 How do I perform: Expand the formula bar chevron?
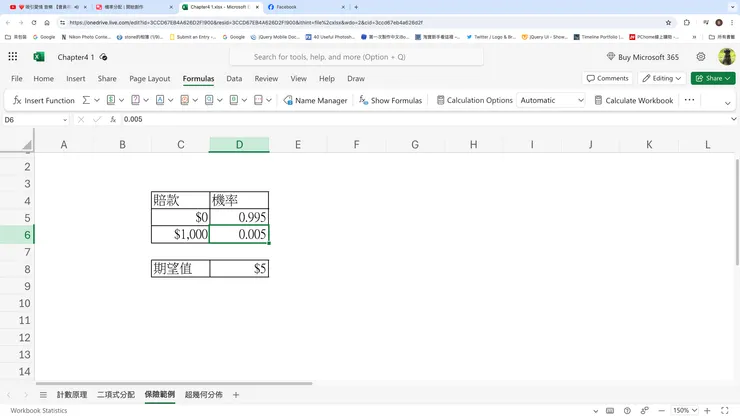[733, 119]
